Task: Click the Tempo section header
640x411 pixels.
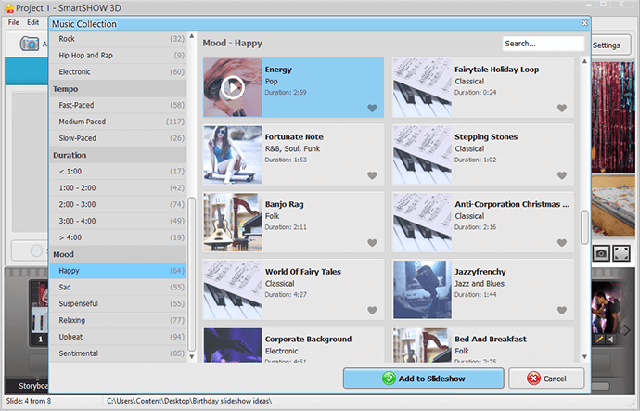Action: (118, 89)
